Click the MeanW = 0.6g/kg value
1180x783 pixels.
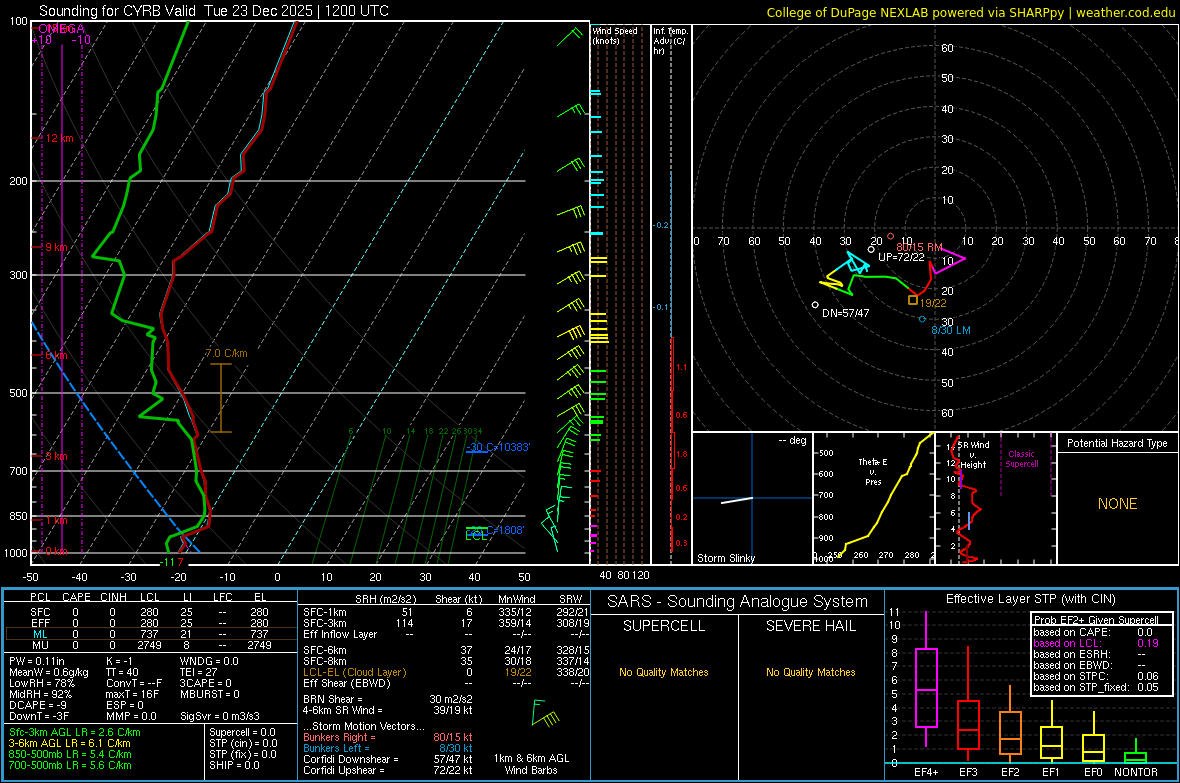[49, 672]
